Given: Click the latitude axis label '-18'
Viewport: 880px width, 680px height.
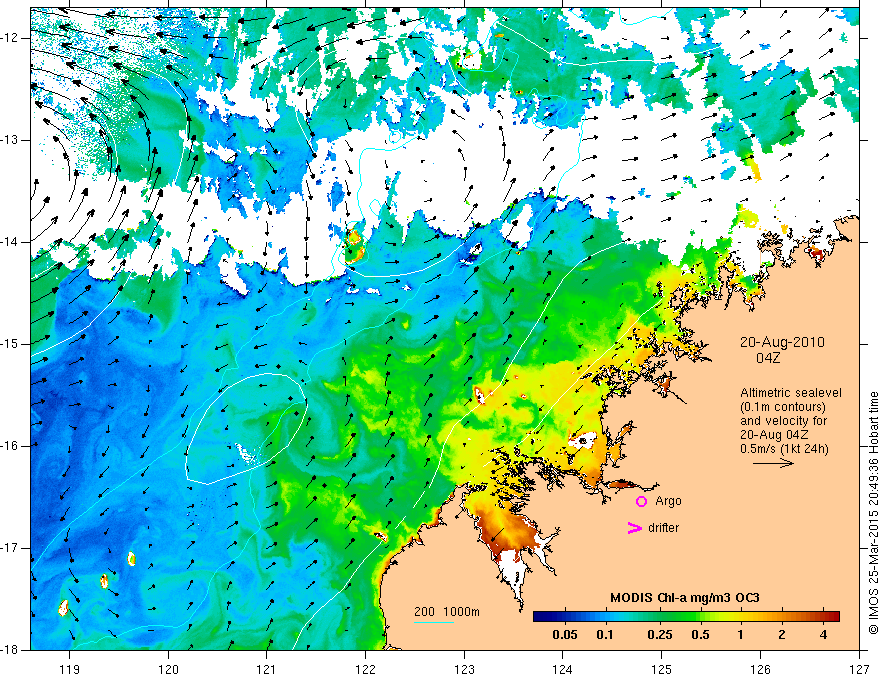Looking at the screenshot, I should pyautogui.click(x=10, y=650).
